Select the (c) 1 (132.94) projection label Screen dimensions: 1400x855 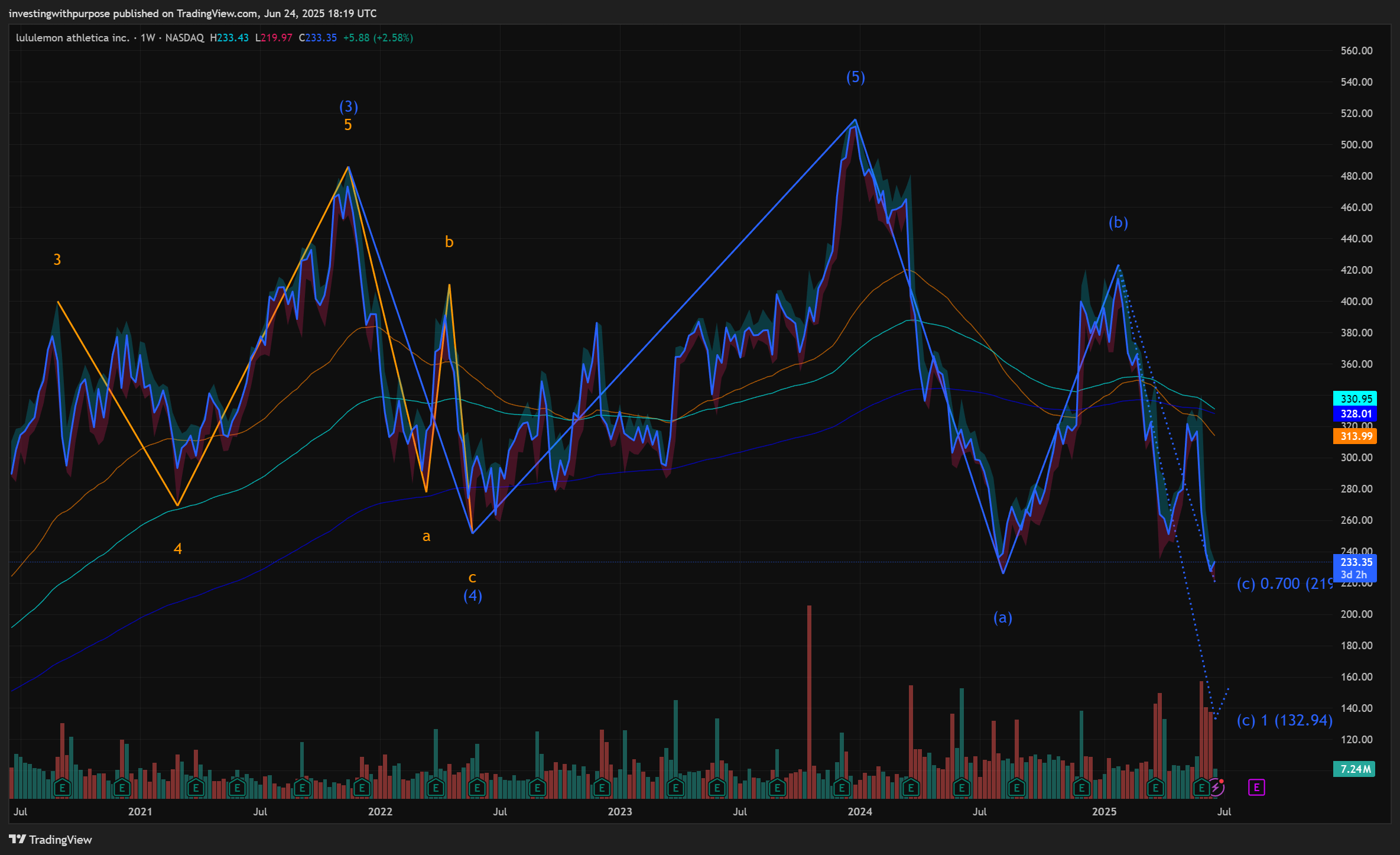point(1284,720)
